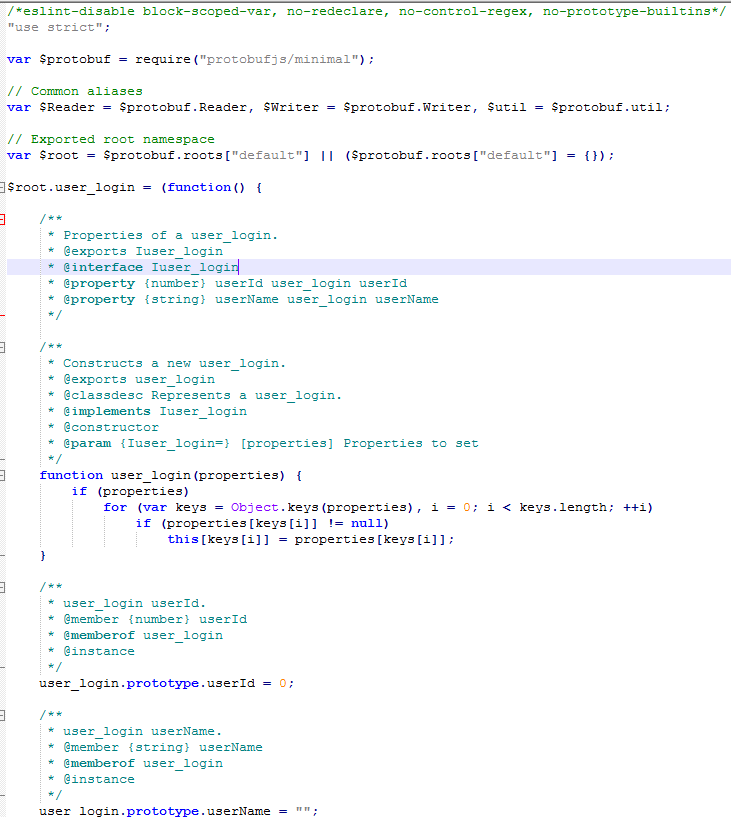Click the "@member {string} userName" line

163,747
